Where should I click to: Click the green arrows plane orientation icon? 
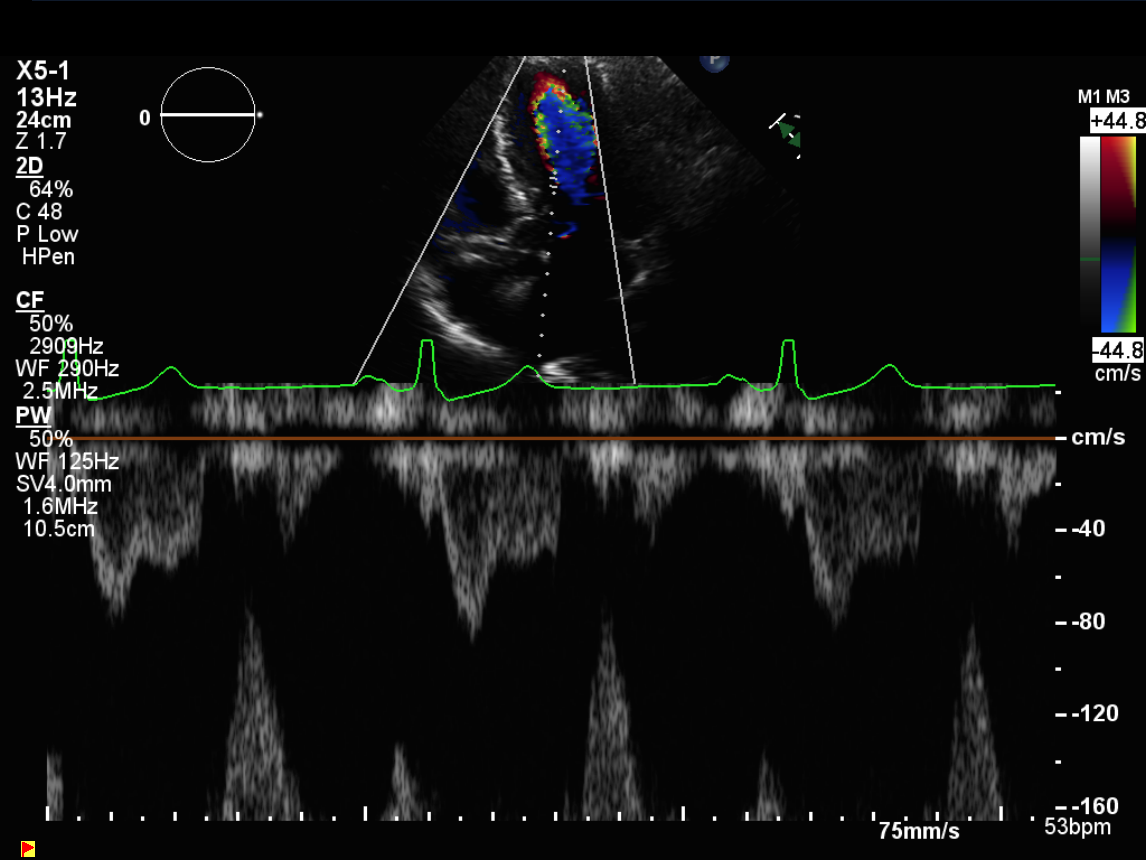pyautogui.click(x=787, y=134)
